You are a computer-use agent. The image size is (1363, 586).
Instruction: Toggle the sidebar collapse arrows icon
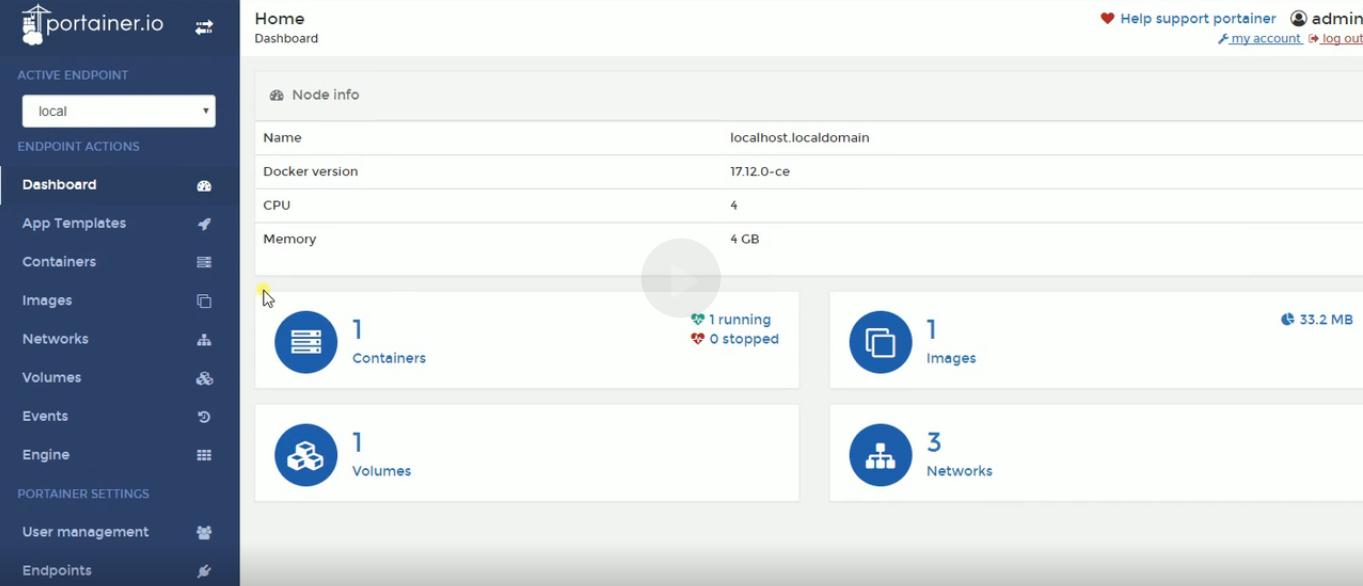(x=204, y=28)
